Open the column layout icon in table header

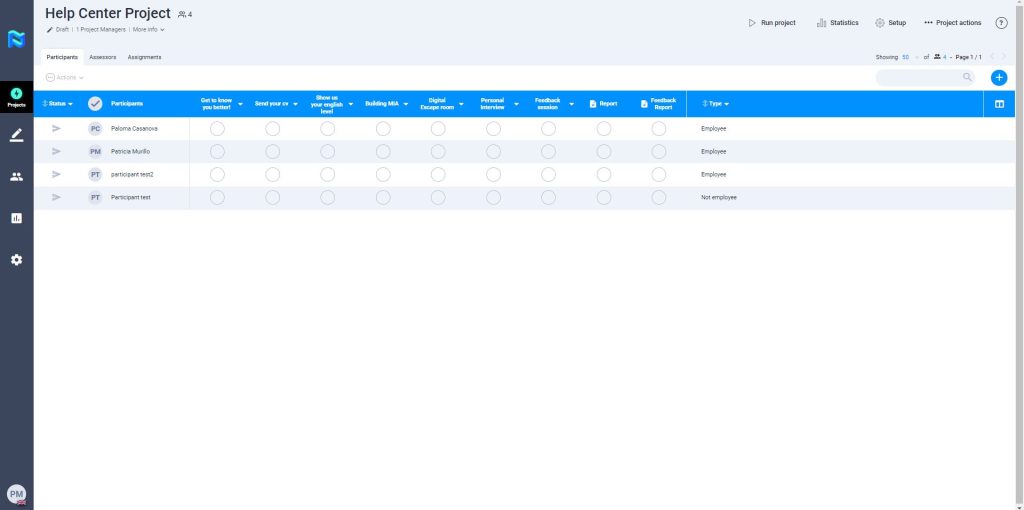pos(999,104)
